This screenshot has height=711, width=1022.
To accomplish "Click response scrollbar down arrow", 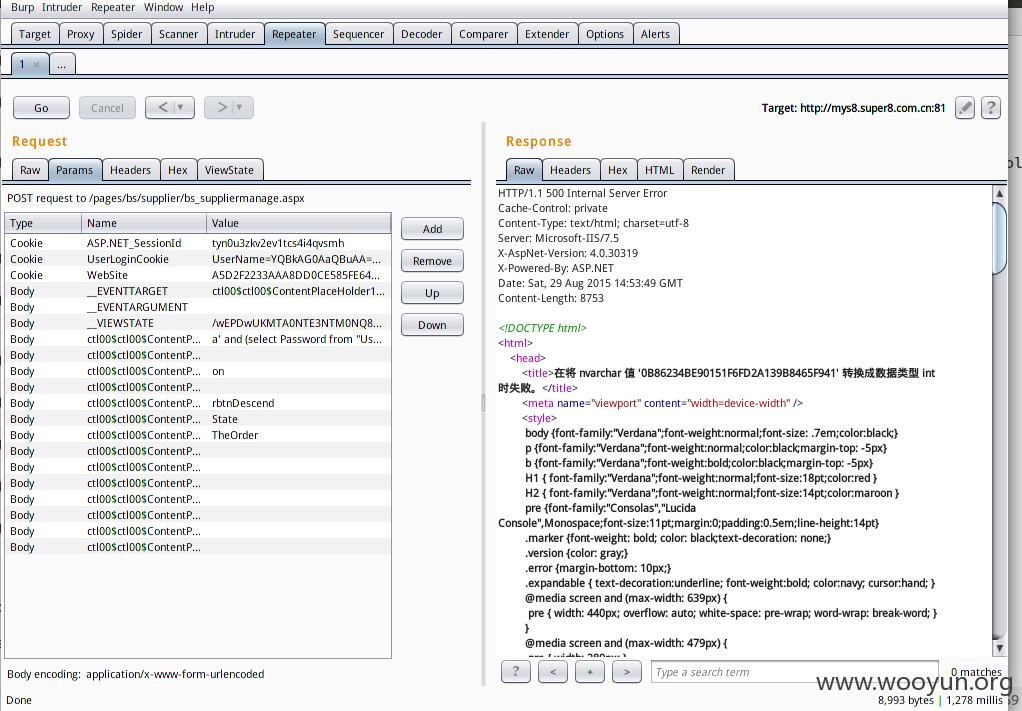I will pyautogui.click(x=999, y=648).
